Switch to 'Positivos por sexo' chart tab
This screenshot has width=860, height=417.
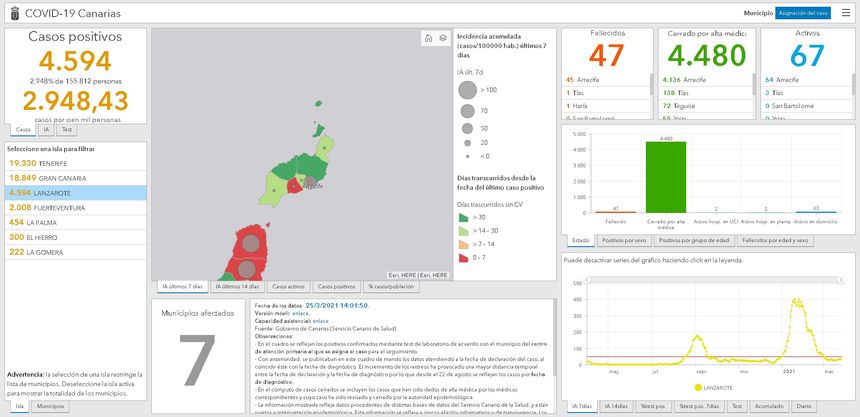(x=625, y=240)
